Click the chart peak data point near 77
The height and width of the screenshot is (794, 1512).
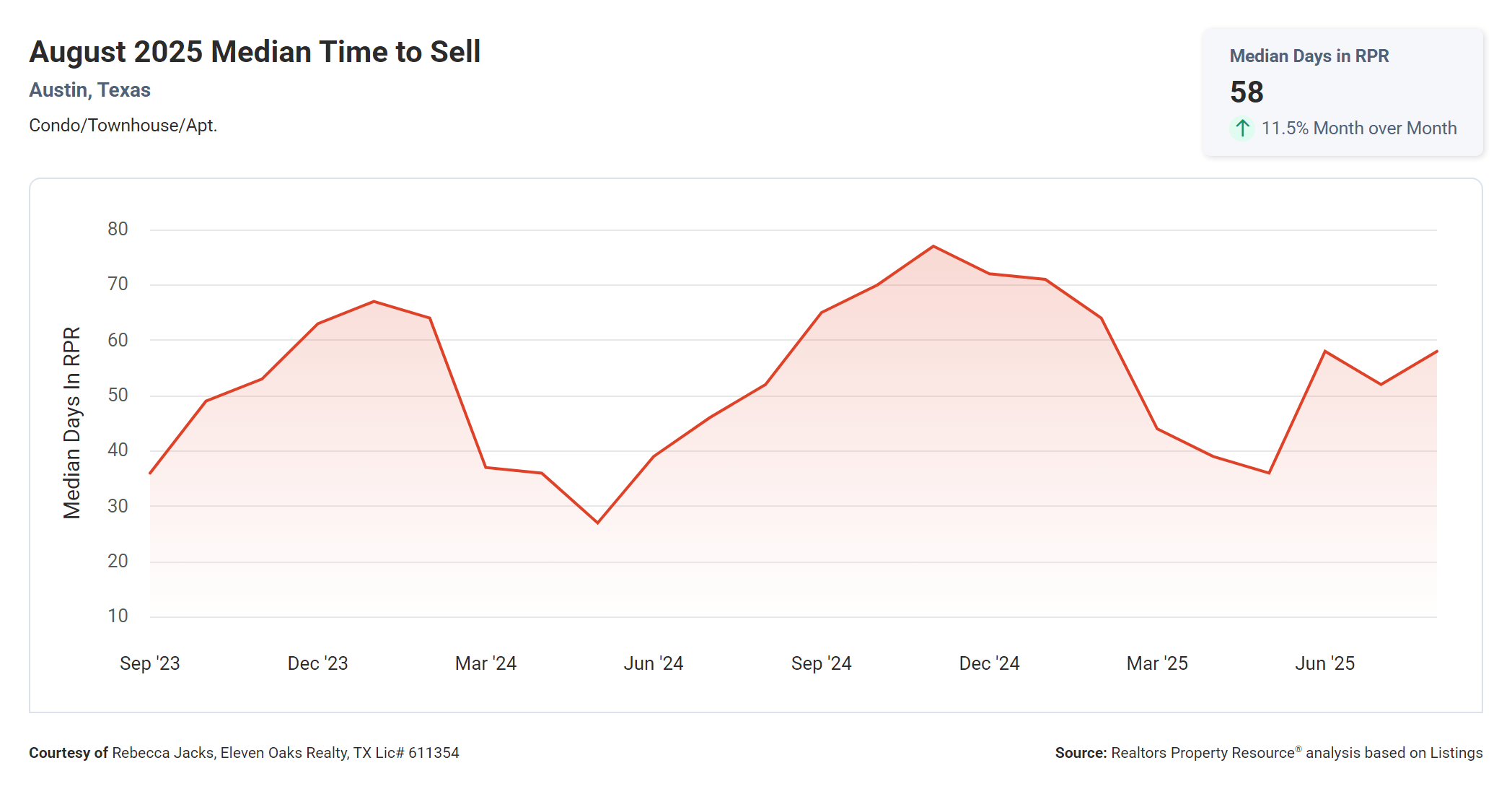(x=933, y=247)
